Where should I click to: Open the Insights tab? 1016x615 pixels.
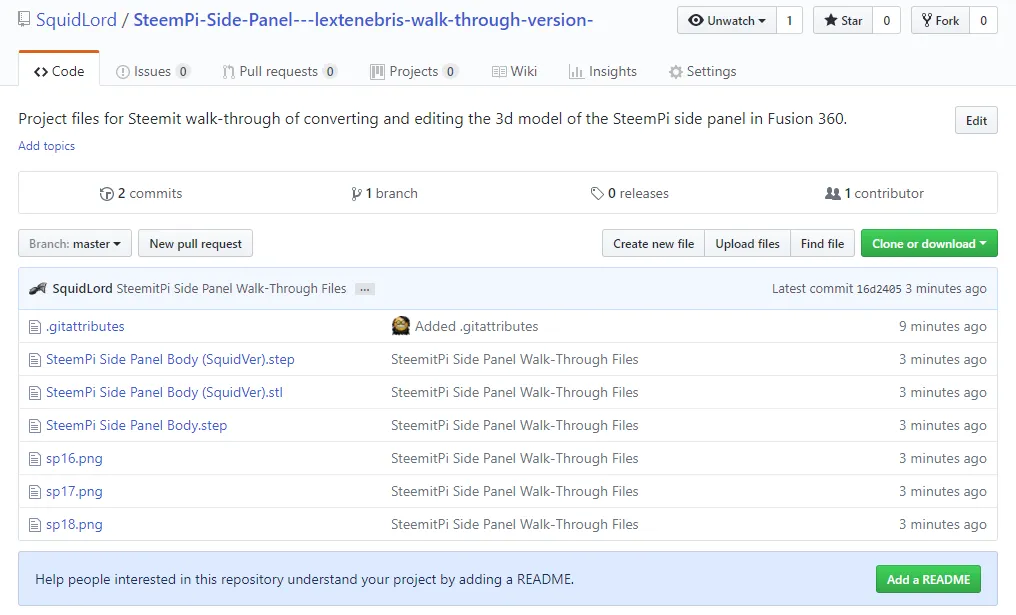[603, 71]
